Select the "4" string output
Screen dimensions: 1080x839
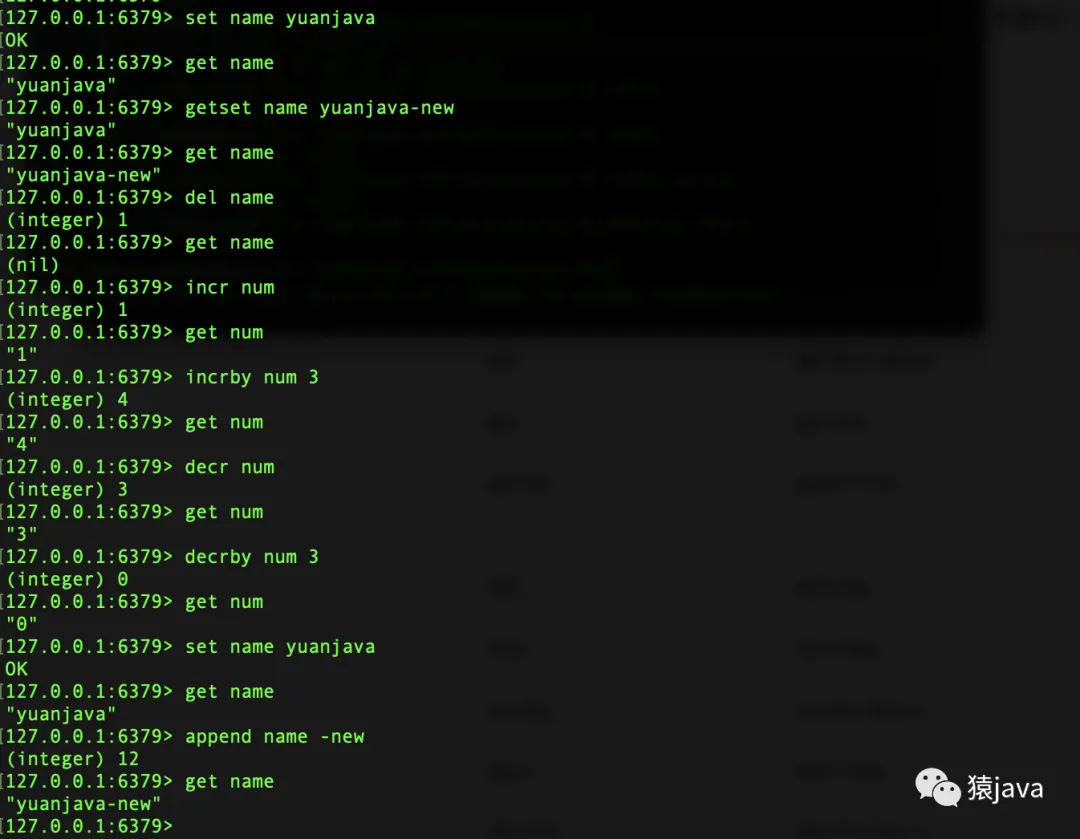tap(21, 444)
